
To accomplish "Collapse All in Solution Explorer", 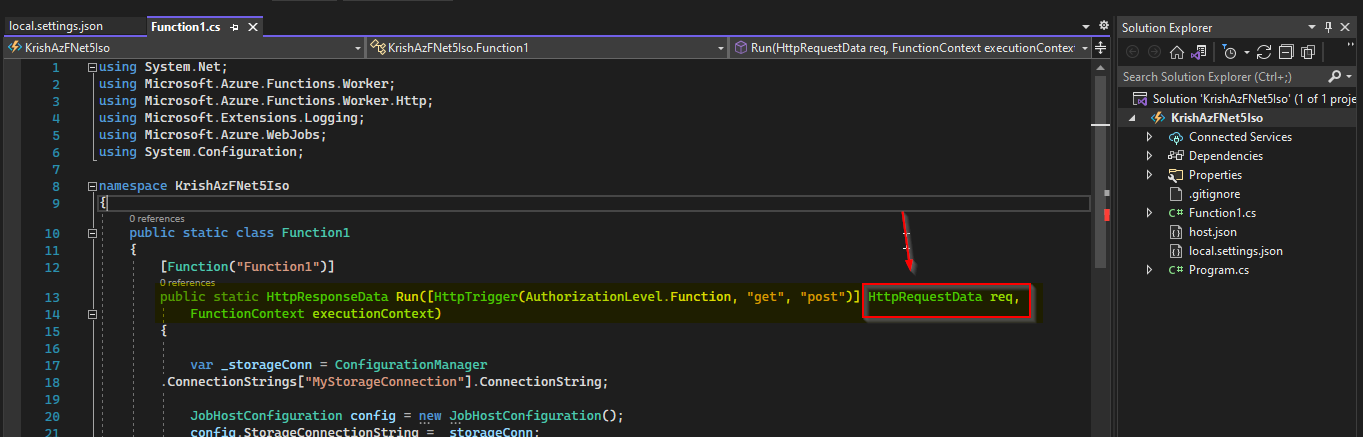I will tap(1286, 52).
